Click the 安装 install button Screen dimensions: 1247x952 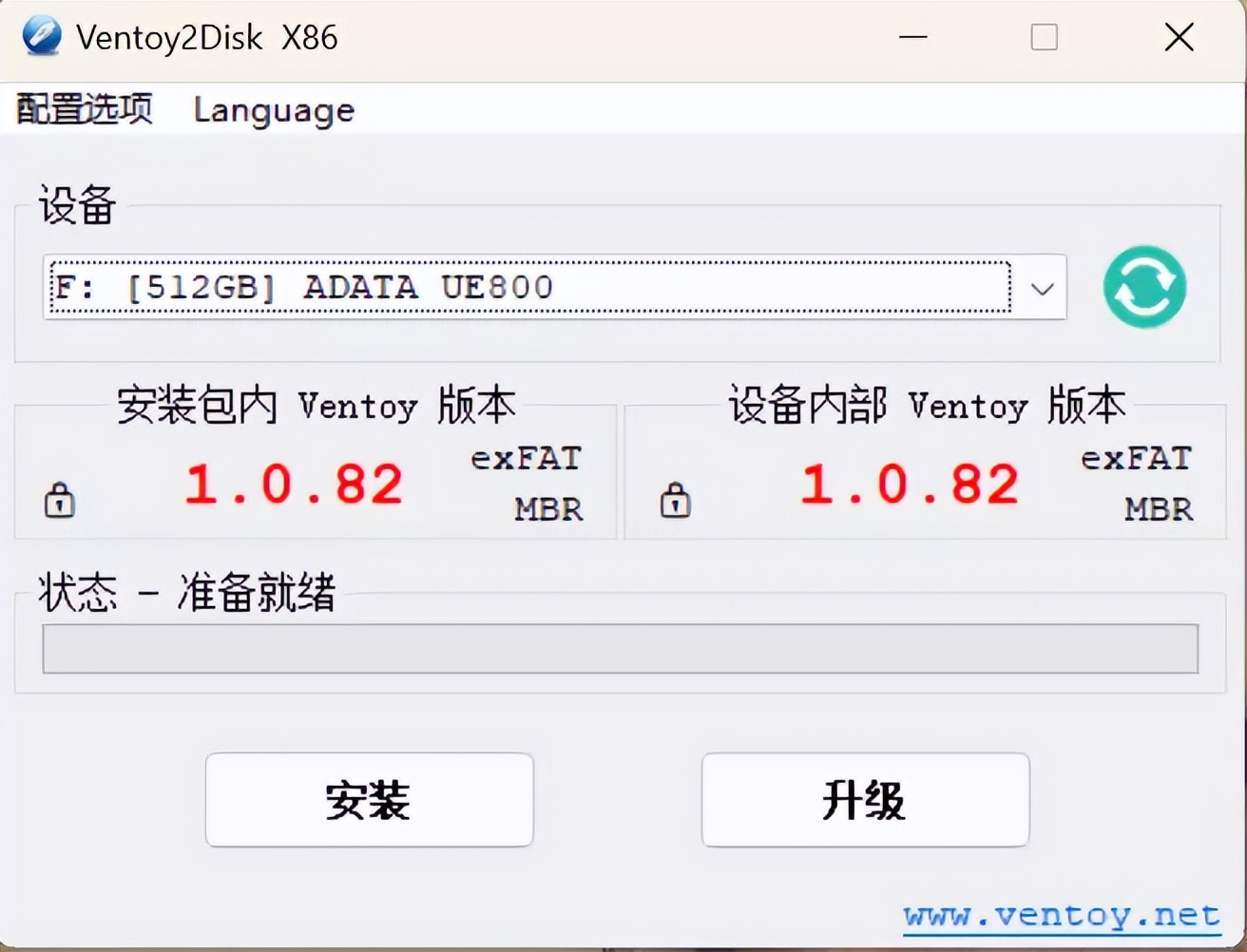pyautogui.click(x=369, y=800)
